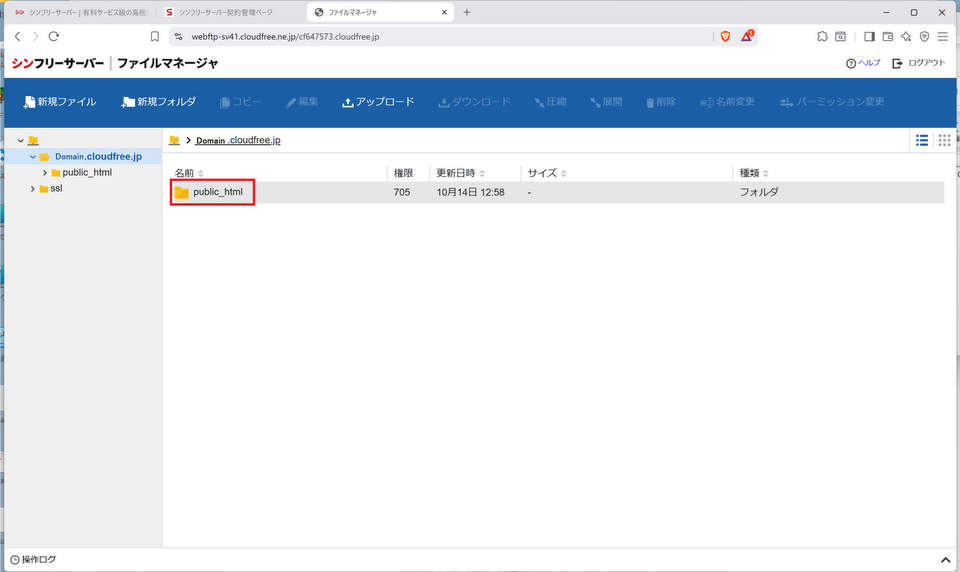
Task: Open the Upload (アップロード) tool
Action: 378,102
